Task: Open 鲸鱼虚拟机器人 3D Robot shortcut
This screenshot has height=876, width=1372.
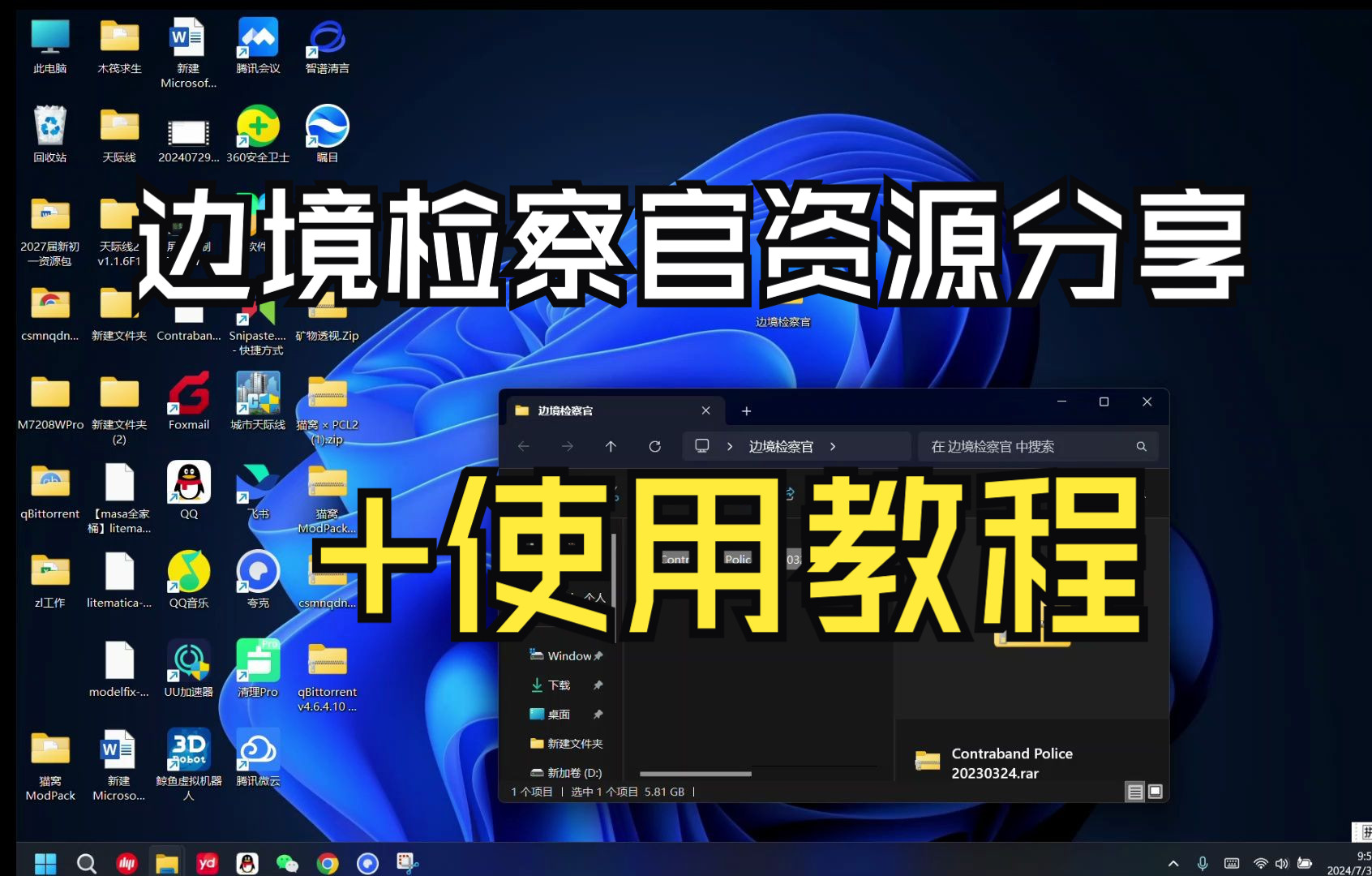Action: point(189,765)
